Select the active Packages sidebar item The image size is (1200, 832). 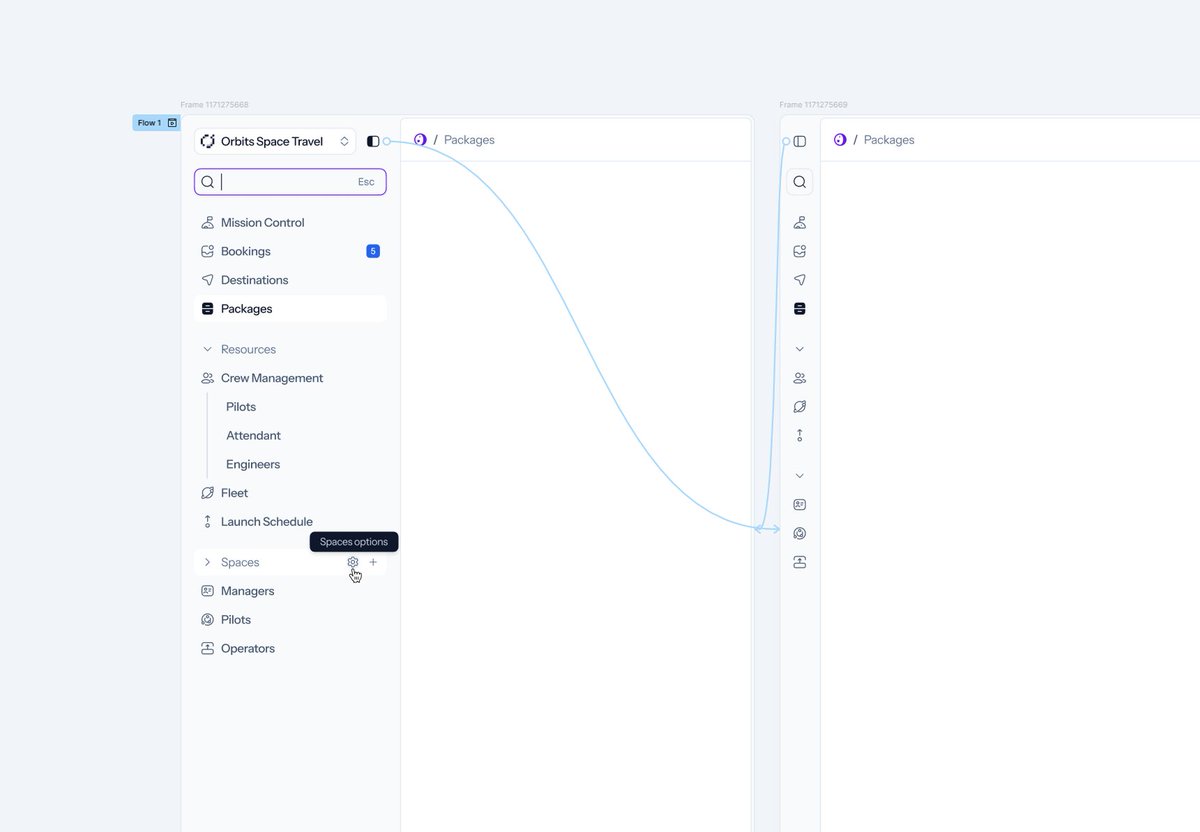[290, 309]
